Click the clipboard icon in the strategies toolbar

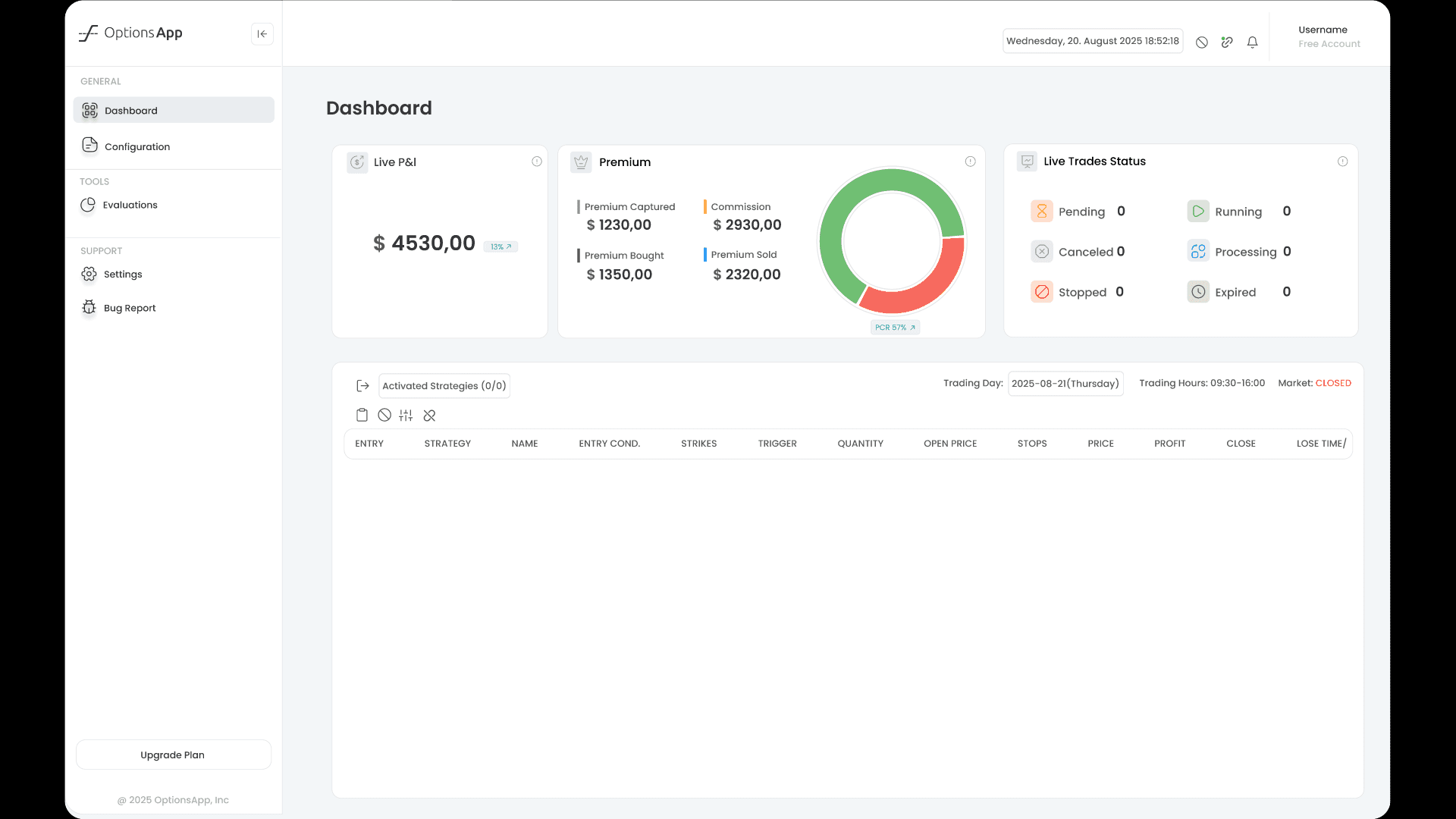(x=362, y=415)
